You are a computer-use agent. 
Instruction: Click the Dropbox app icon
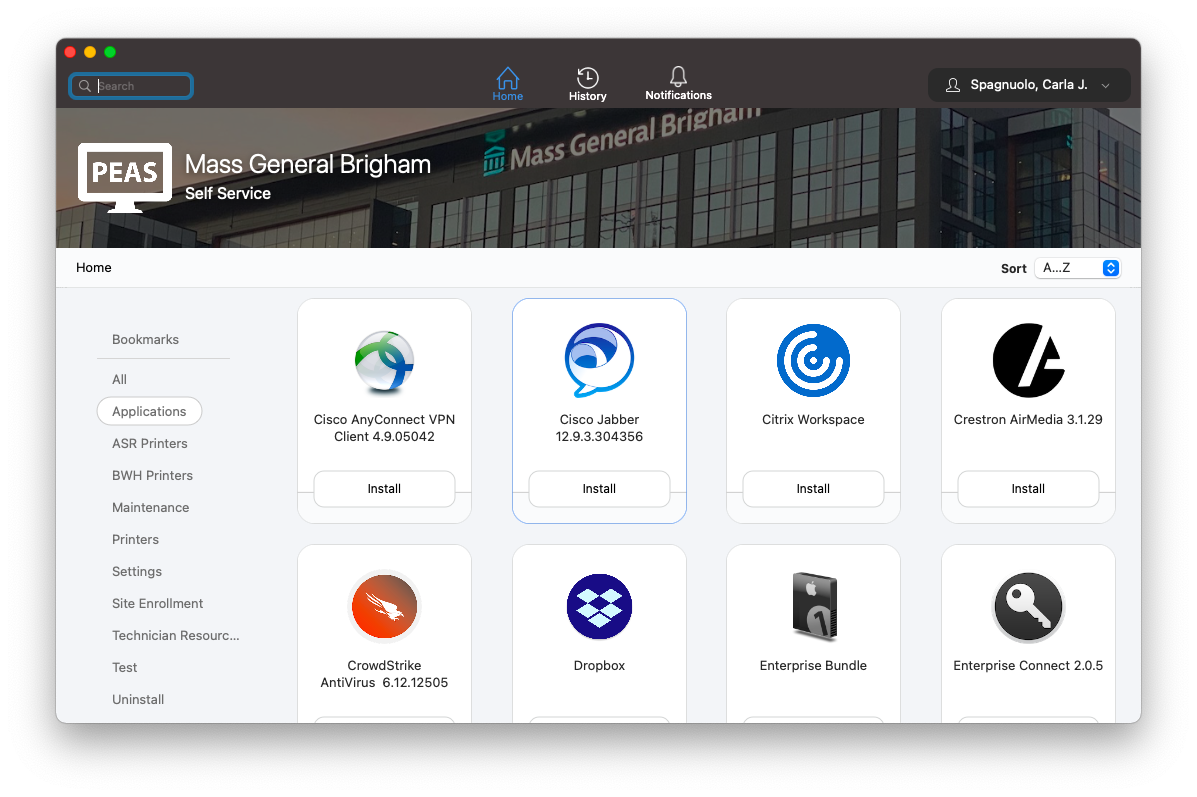599,607
